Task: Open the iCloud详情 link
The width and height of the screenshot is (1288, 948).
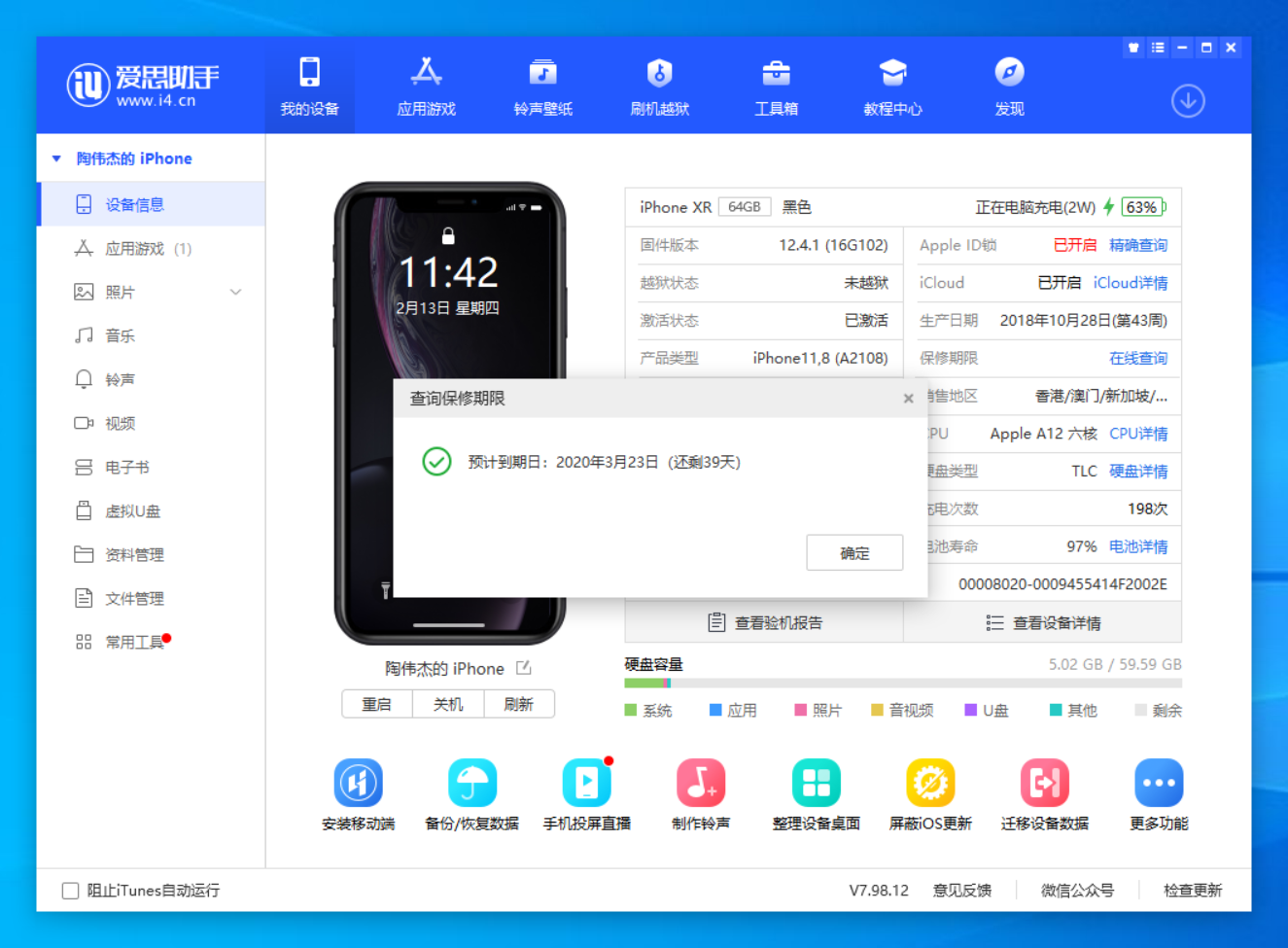Action: [1131, 283]
